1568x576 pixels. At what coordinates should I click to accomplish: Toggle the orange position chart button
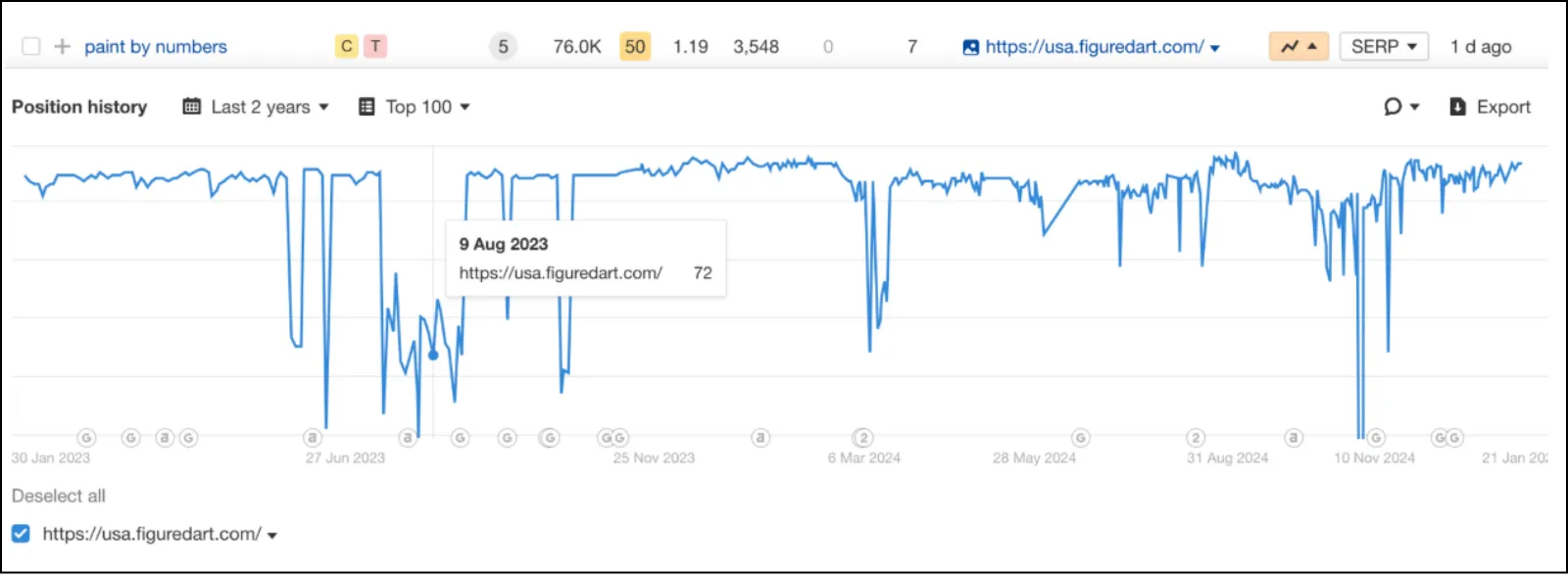1298,46
